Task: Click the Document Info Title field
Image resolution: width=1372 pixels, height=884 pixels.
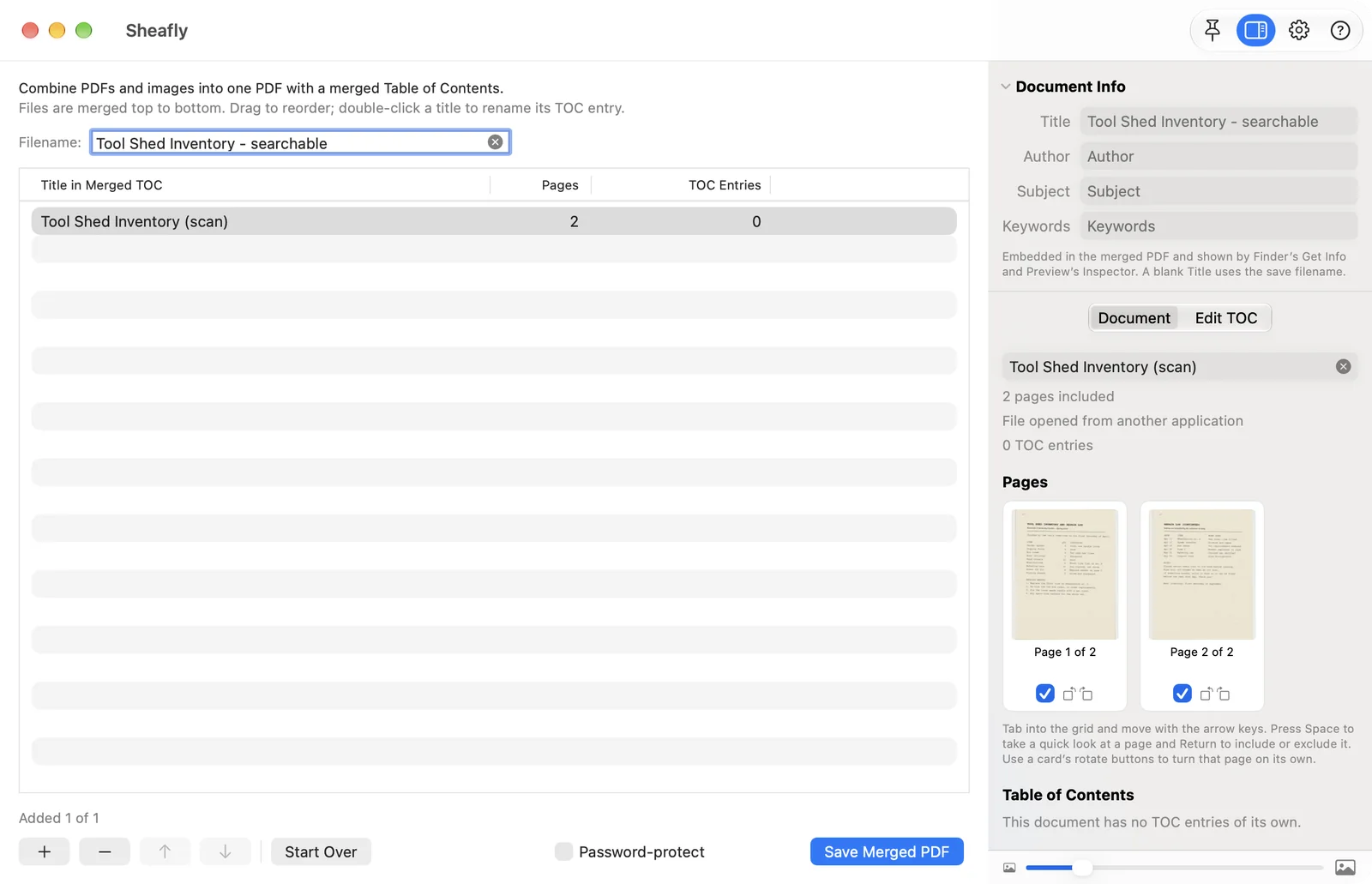Action: tap(1218, 122)
